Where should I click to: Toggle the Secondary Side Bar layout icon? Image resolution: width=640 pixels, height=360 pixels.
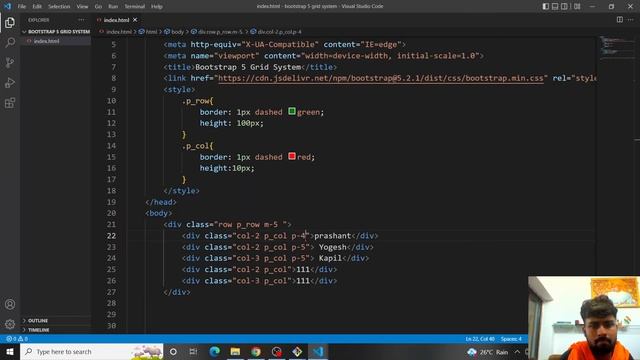564,6
